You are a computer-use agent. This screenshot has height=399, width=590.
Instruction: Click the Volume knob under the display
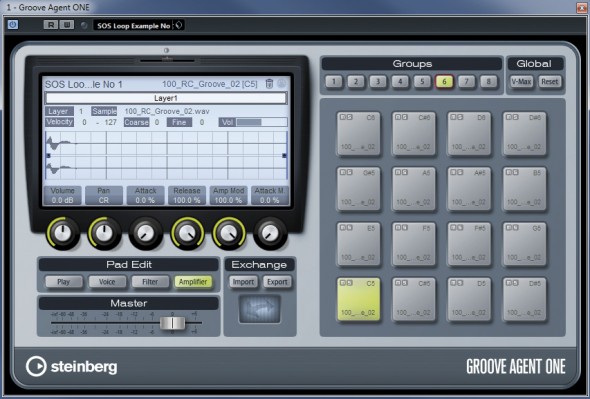63,233
